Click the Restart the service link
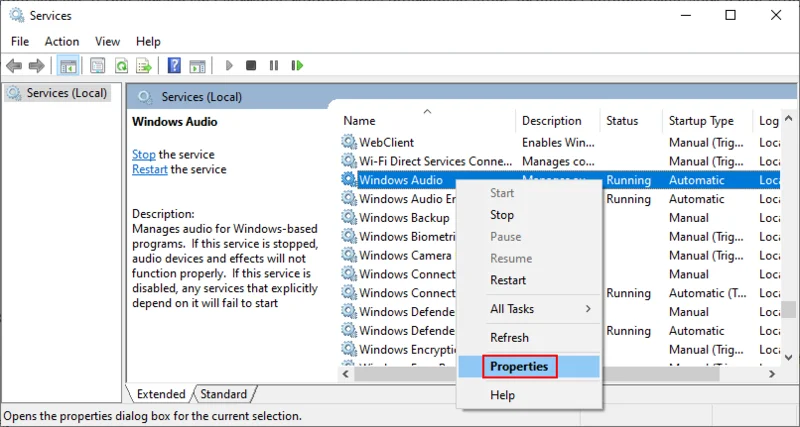Image resolution: width=800 pixels, height=427 pixels. pos(149,169)
